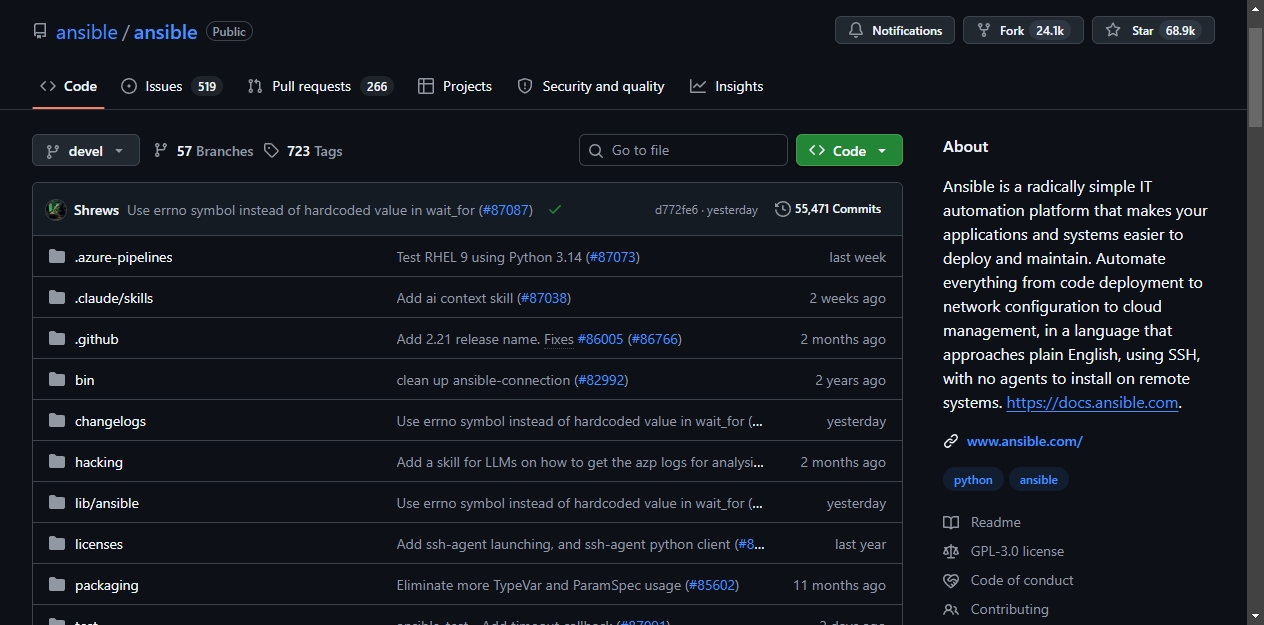Viewport: 1264px width, 625px height.
Task: Click the link chain icon beside www.ansible.com
Action: (951, 441)
